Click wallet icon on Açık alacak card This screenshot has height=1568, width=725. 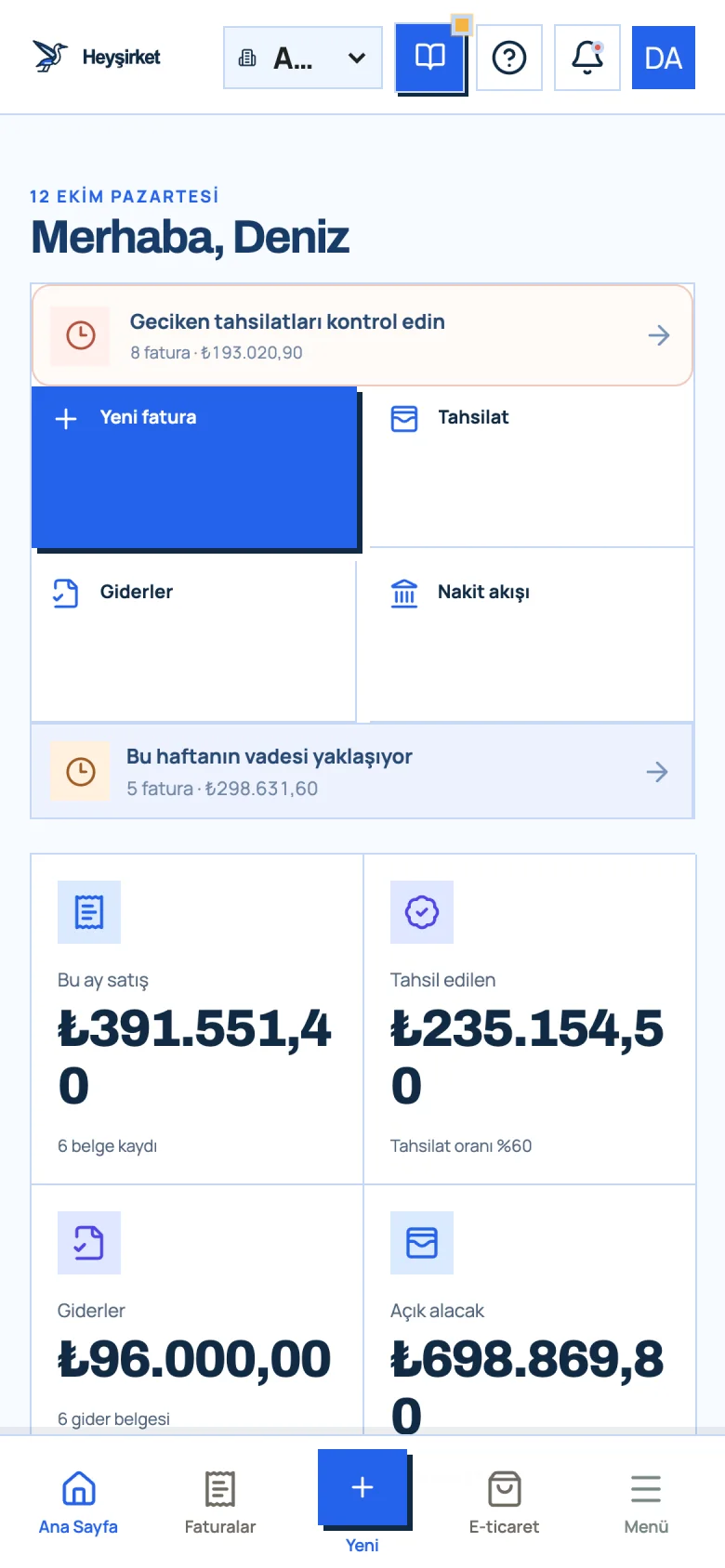pos(422,1243)
